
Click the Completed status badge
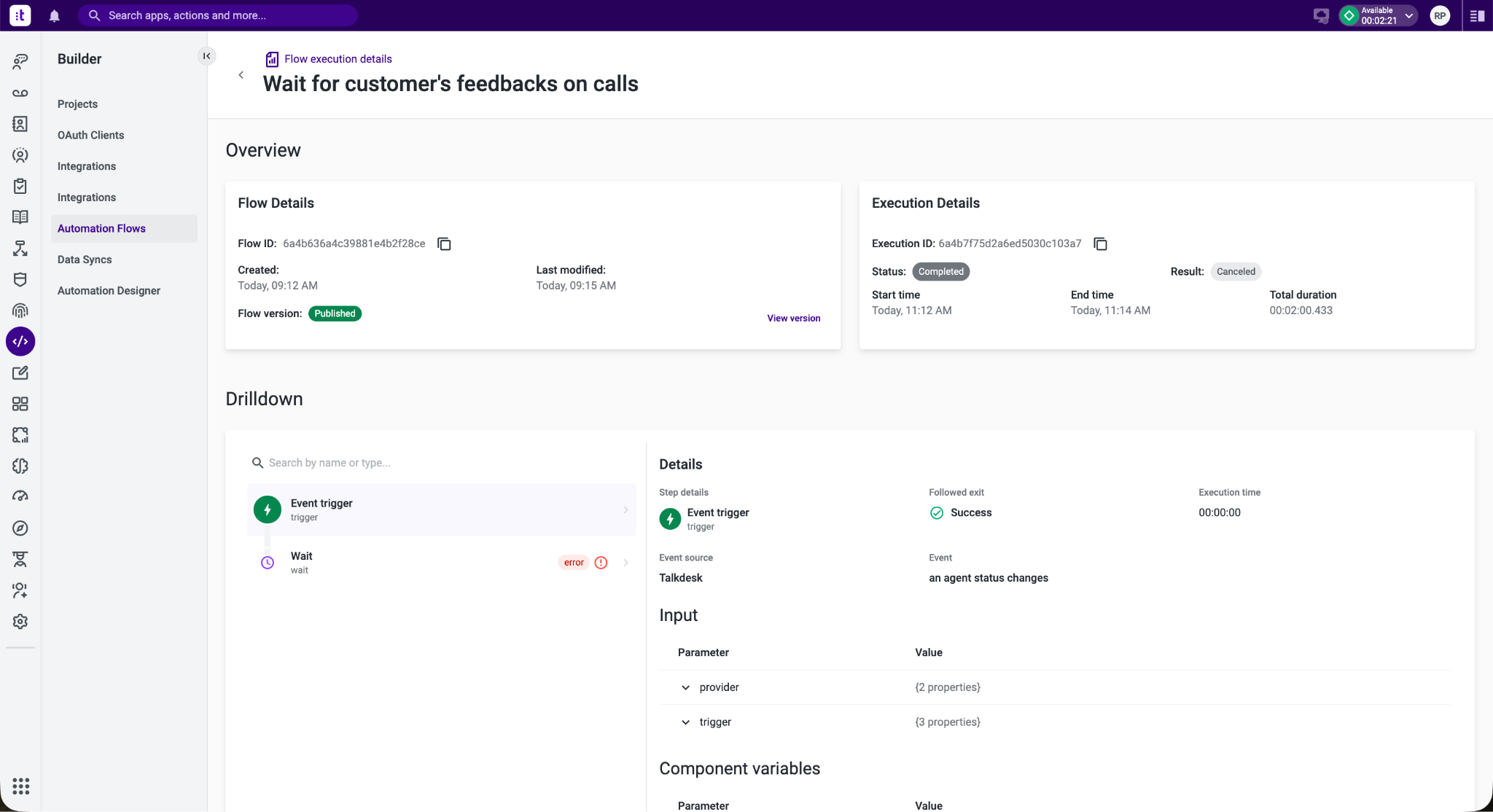pos(940,271)
